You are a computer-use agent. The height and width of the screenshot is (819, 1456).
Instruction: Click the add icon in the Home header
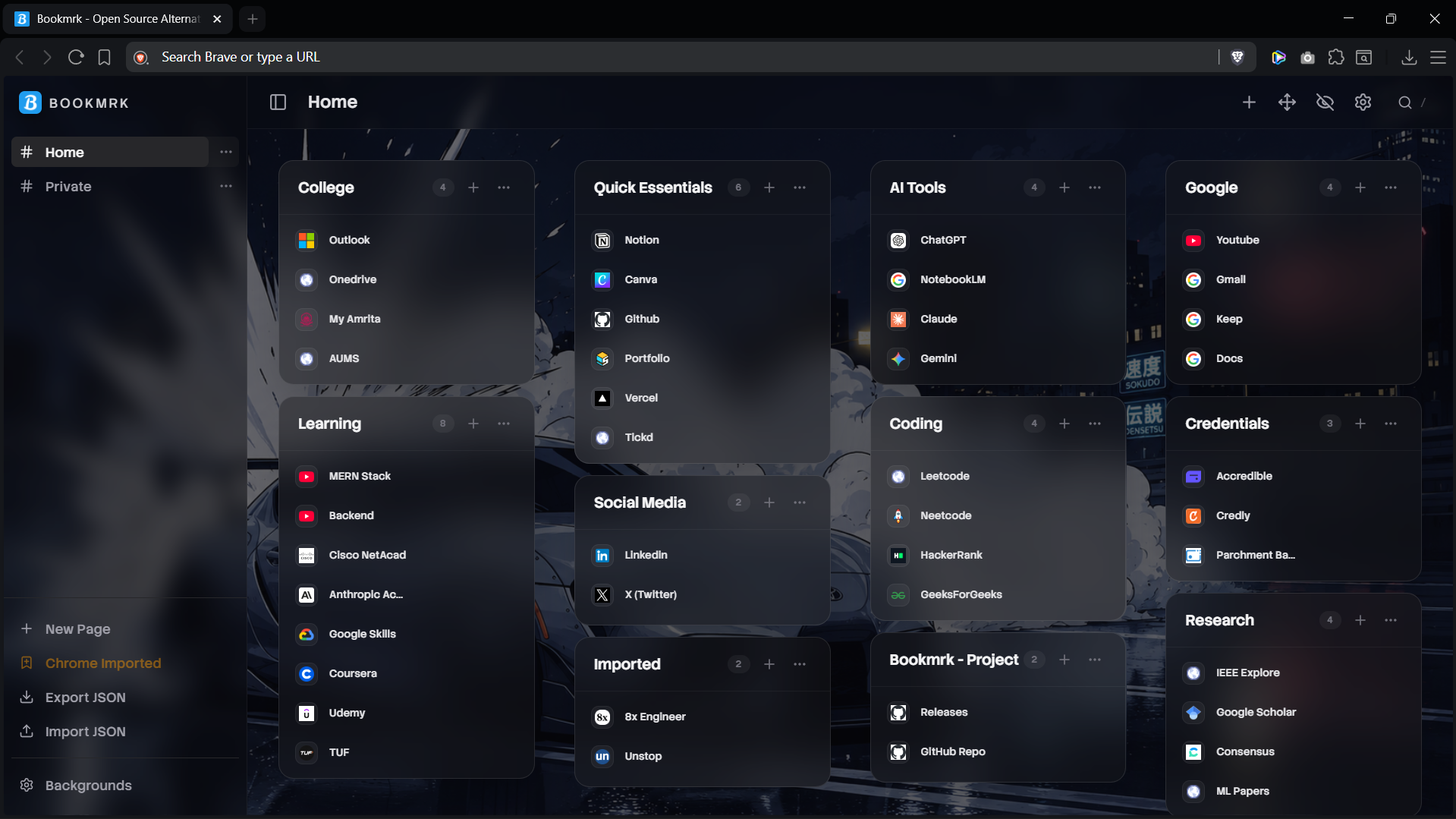point(1249,102)
